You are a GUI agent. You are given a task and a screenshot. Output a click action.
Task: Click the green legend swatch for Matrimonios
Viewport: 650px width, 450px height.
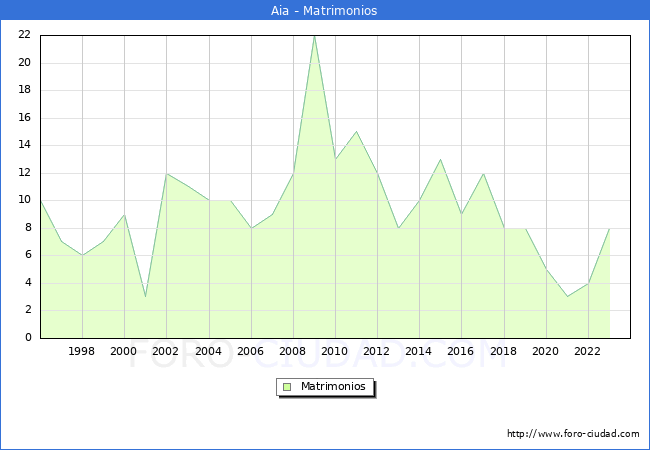(287, 386)
